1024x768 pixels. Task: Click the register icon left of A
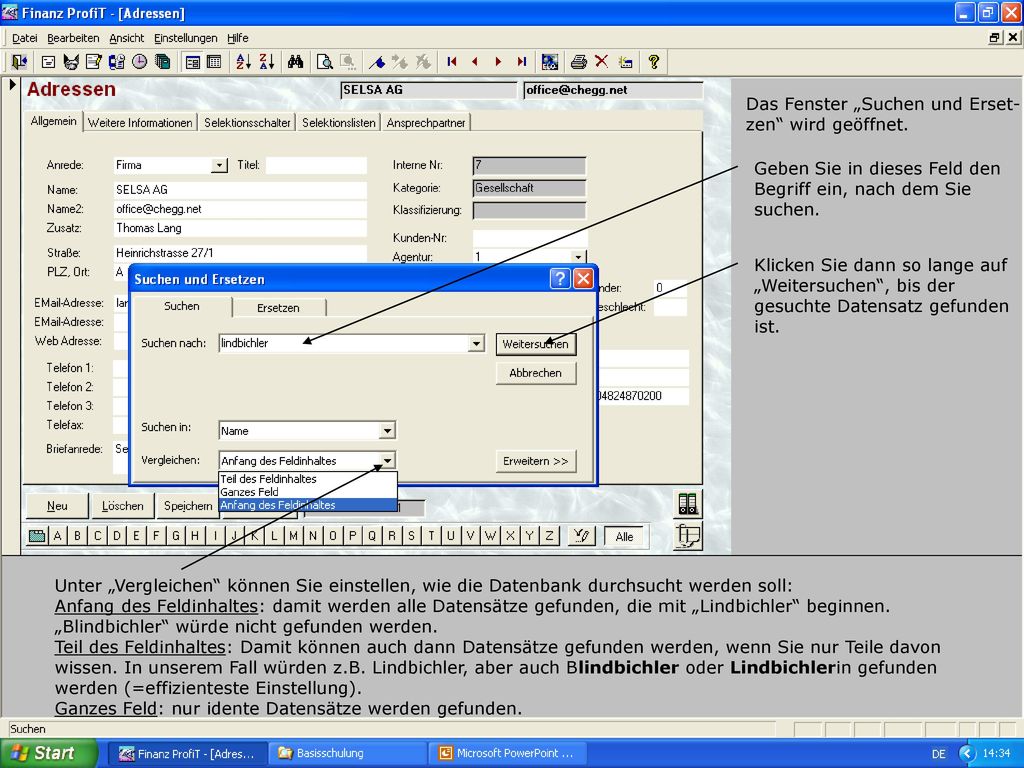37,536
